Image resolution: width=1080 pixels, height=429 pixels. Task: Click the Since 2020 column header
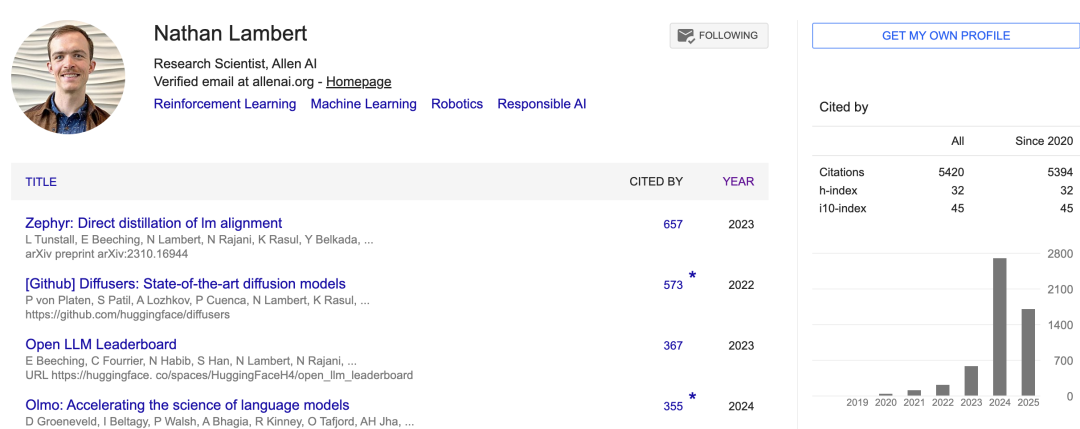[x=1044, y=141]
